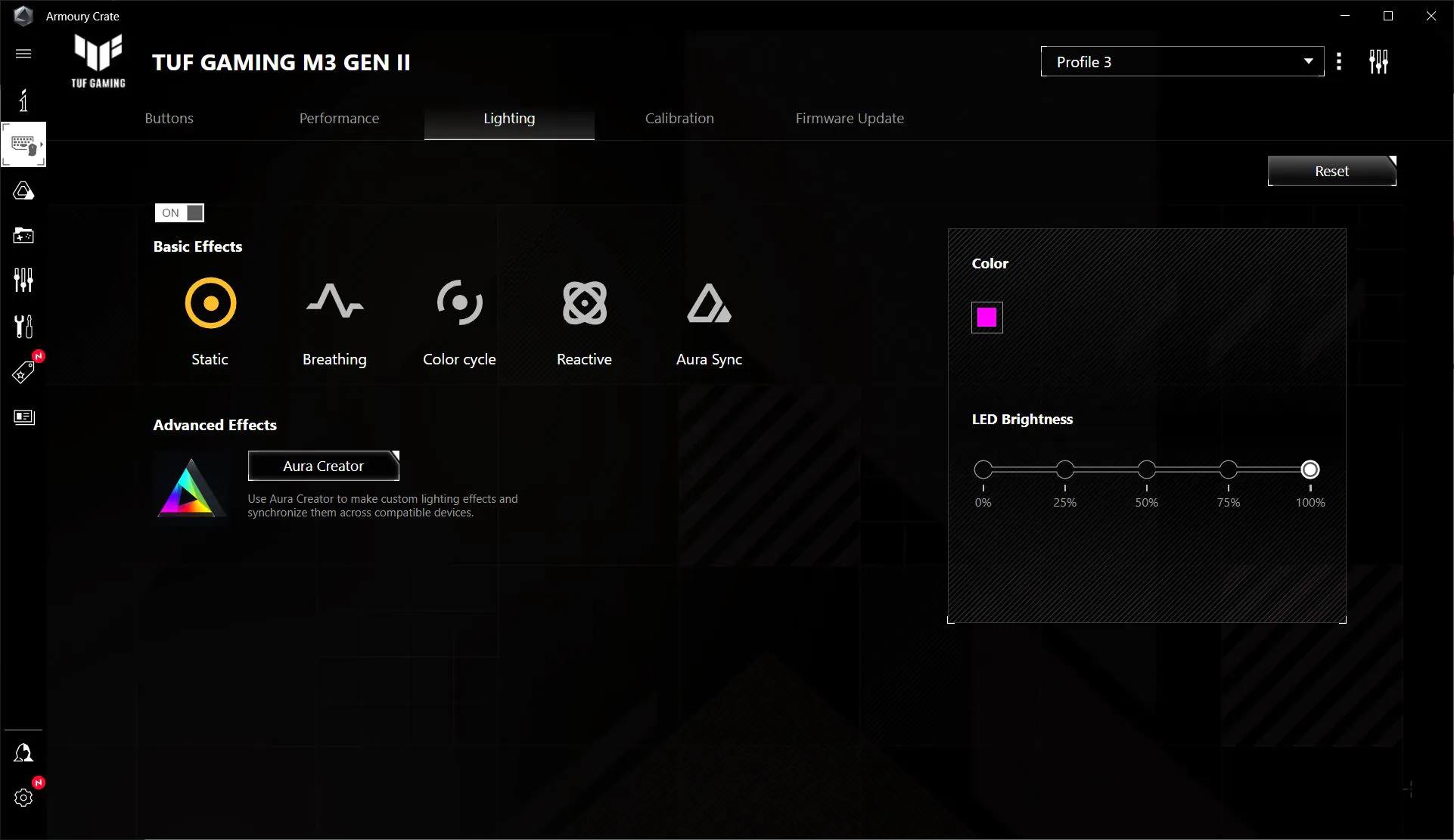Viewport: 1454px width, 840px height.
Task: Switch to the Firmware Update tab
Action: point(850,119)
